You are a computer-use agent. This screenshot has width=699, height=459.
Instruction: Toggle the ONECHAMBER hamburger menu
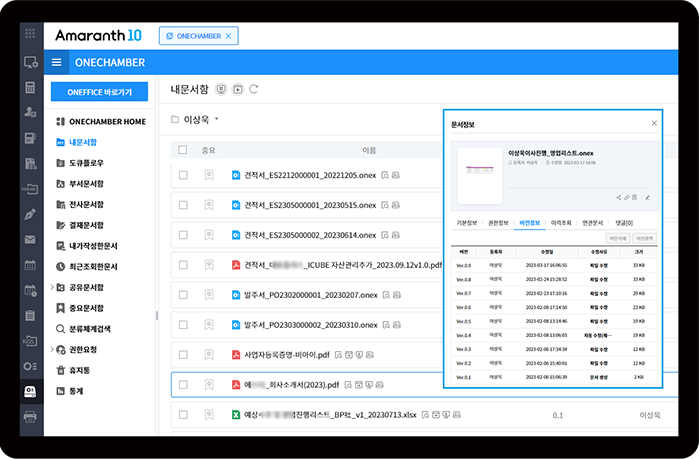click(x=57, y=62)
